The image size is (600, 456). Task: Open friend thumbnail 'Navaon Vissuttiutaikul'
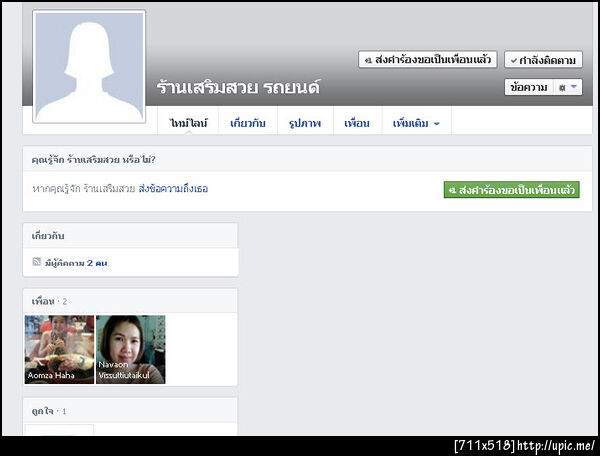point(130,349)
